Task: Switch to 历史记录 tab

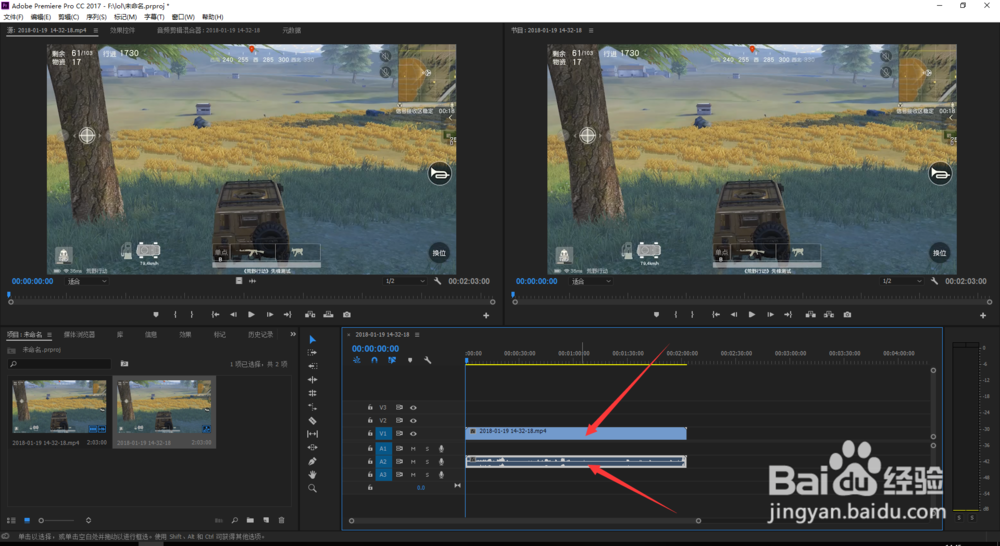Action: click(x=260, y=334)
